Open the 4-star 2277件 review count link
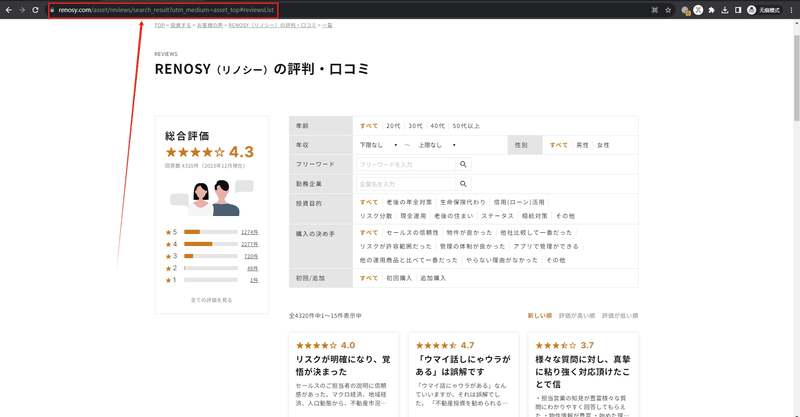This screenshot has width=800, height=417. coord(249,244)
